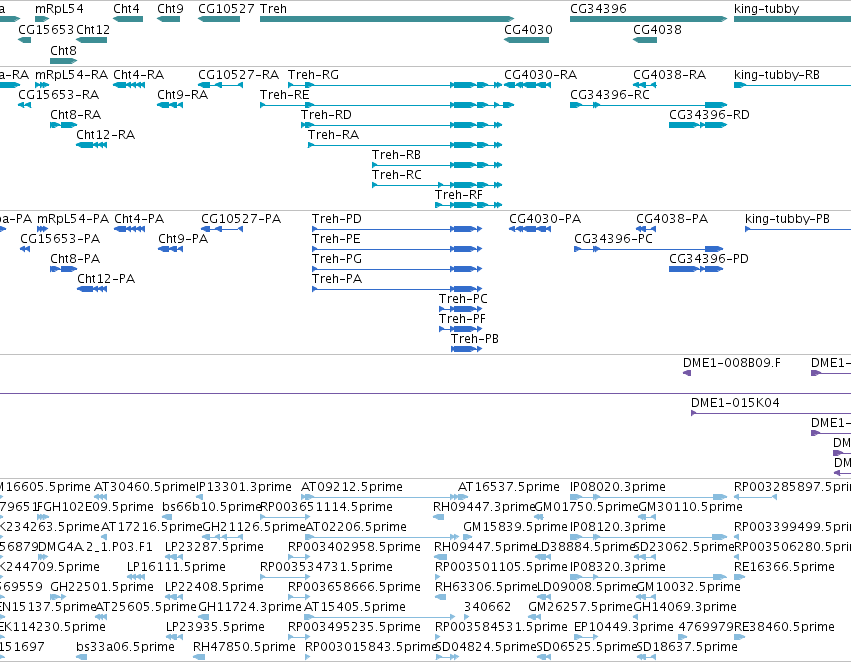Click the Treh-PB protein label
Image resolution: width=851 pixels, height=662 pixels.
[474, 339]
